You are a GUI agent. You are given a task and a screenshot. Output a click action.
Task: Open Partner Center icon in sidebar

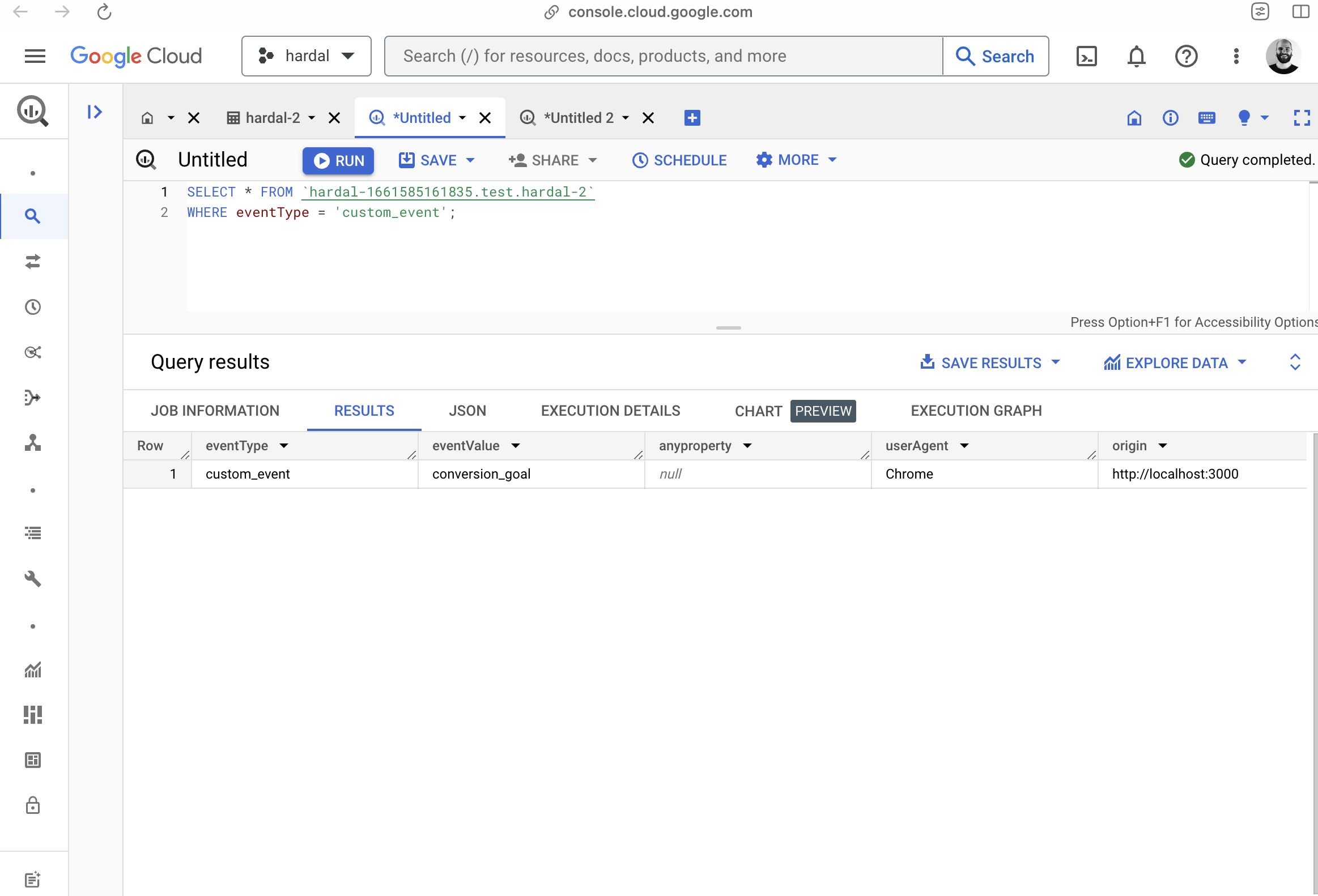tap(33, 442)
